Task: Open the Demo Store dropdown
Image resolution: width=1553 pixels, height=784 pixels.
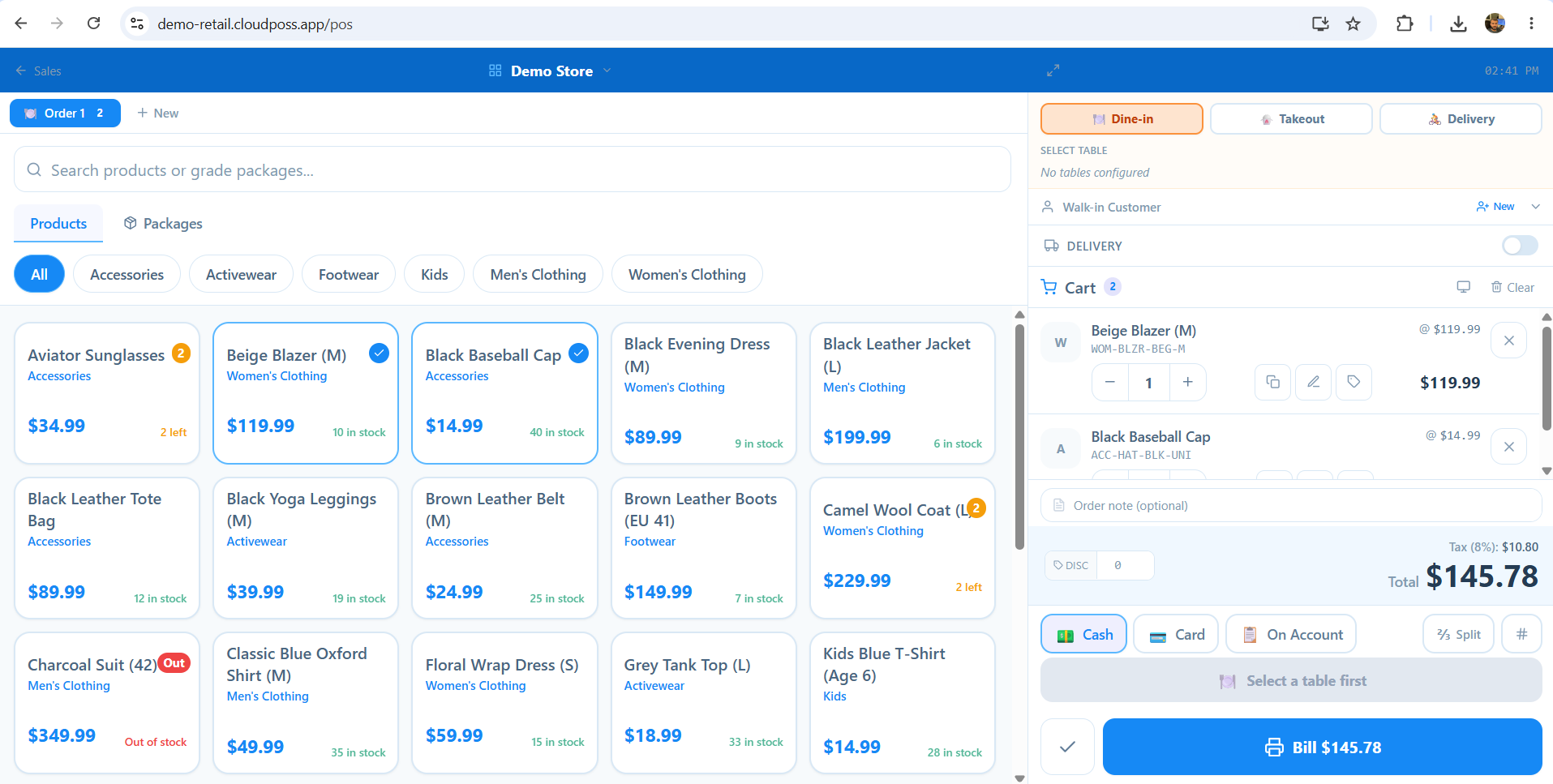Action: coord(551,71)
